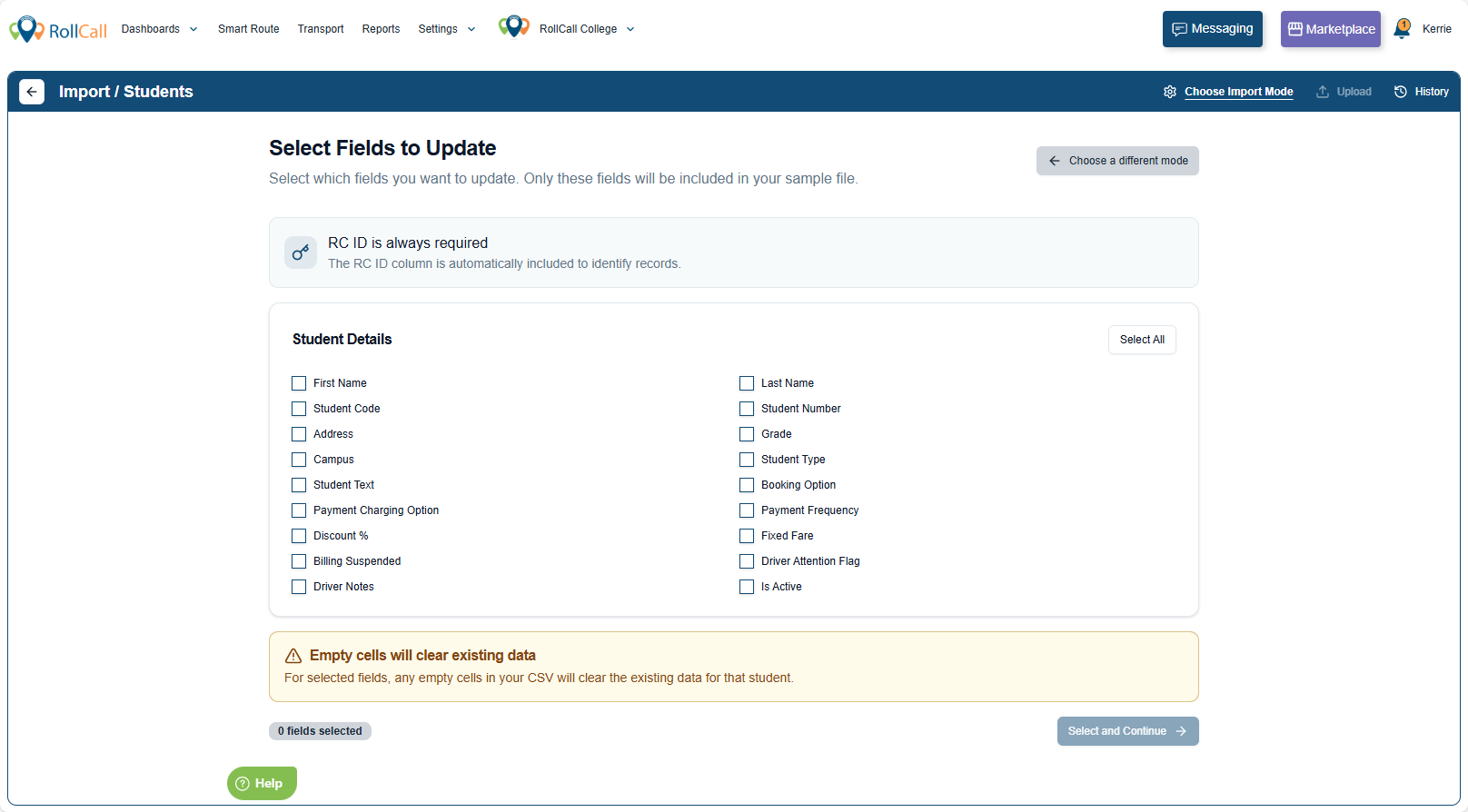
Task: Click the warning triangle icon
Action: click(293, 656)
